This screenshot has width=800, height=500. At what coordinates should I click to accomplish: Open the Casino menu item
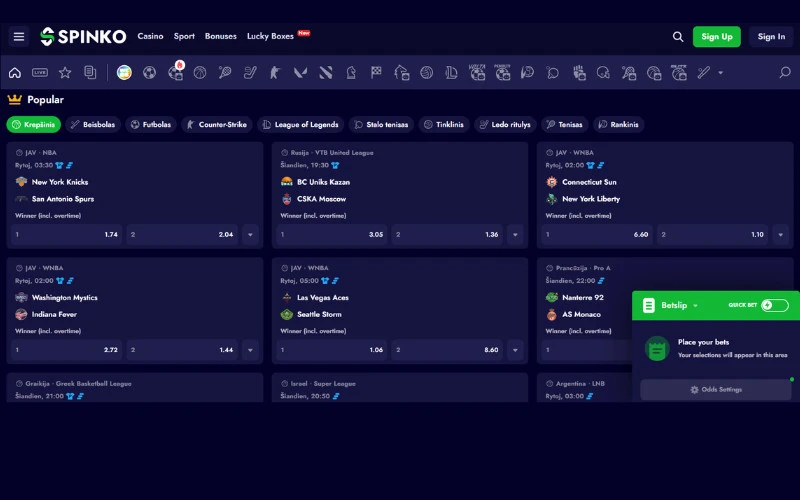[150, 36]
